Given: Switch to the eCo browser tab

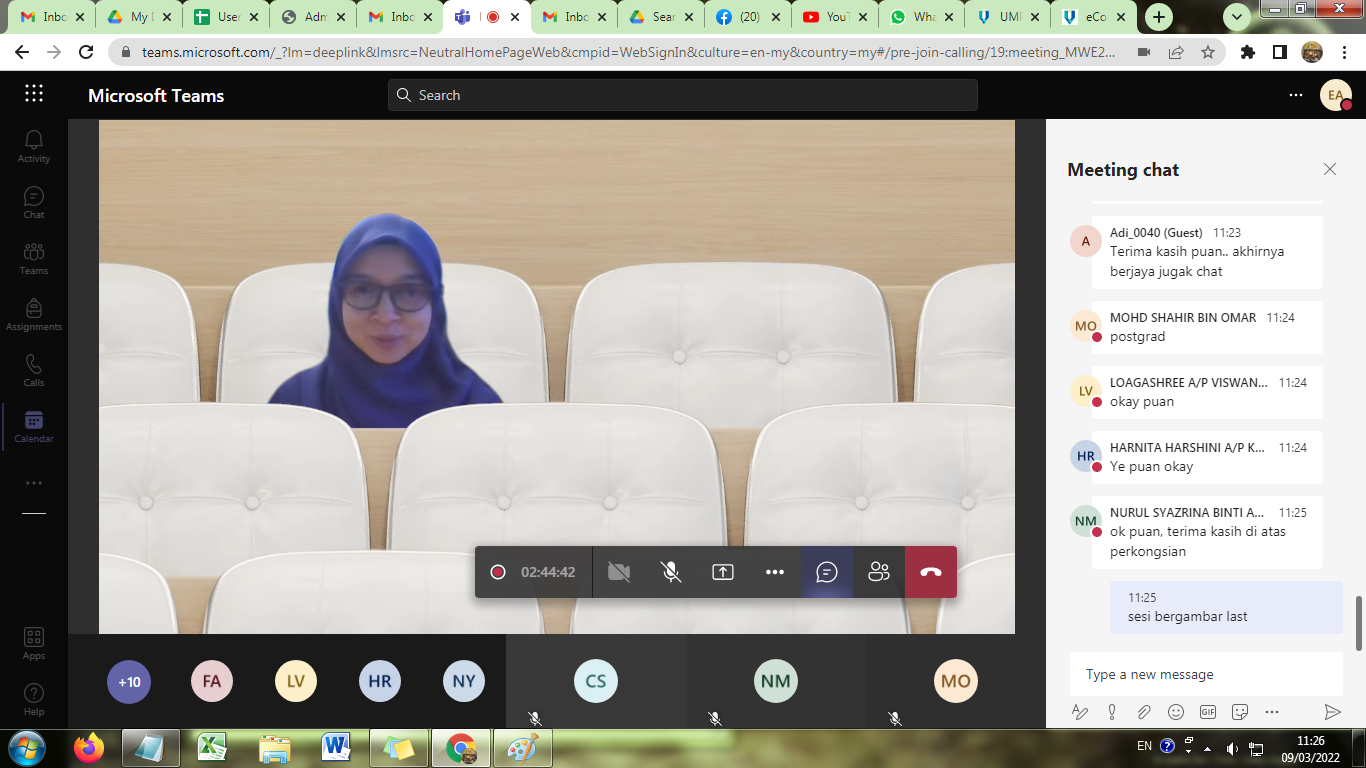Looking at the screenshot, I should 1095,17.
